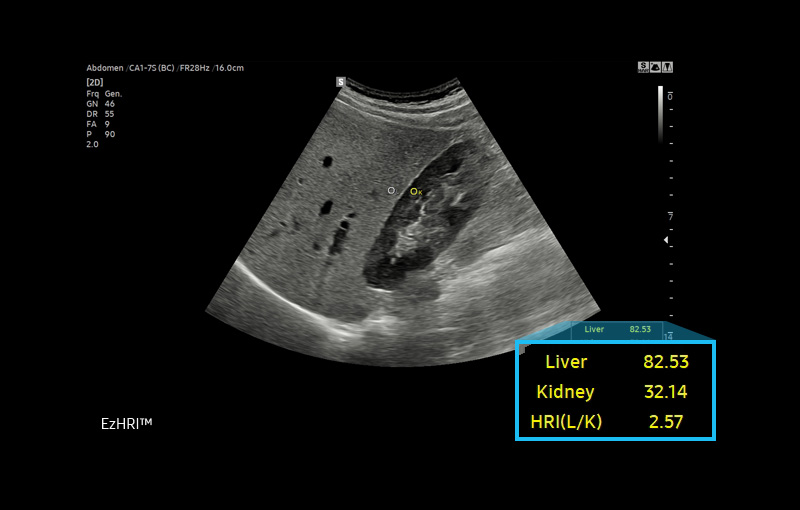
Task: Click the Frq Gen. frequency parameter
Action: coord(104,93)
